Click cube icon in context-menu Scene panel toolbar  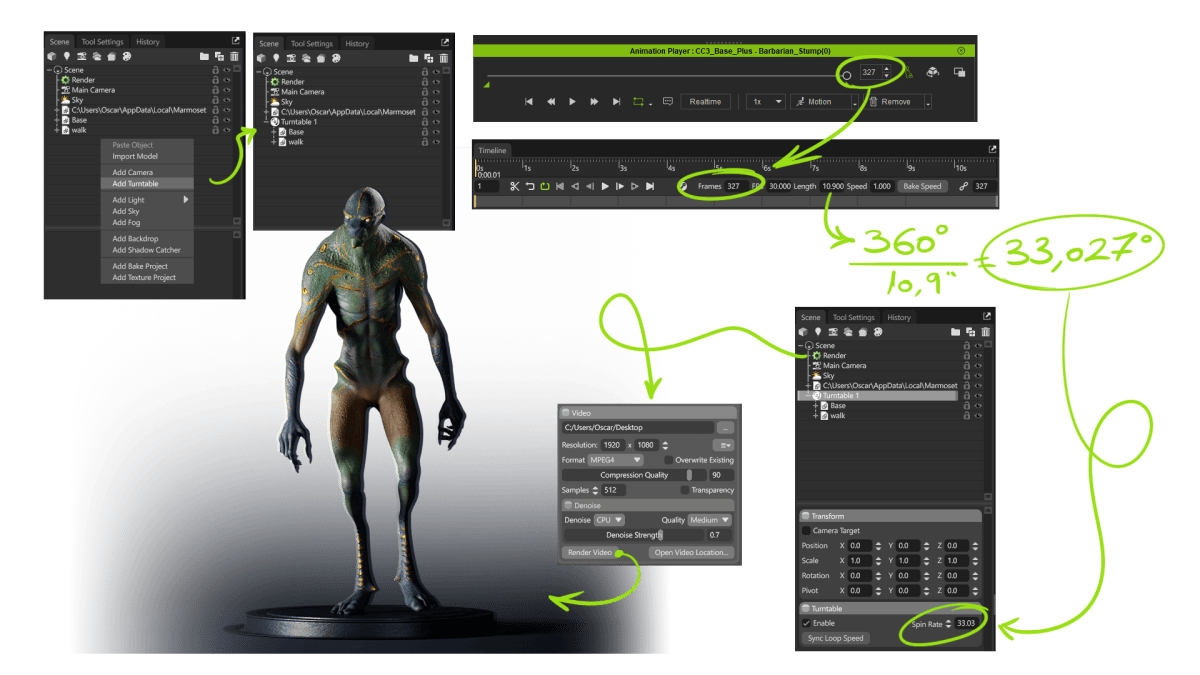click(52, 56)
